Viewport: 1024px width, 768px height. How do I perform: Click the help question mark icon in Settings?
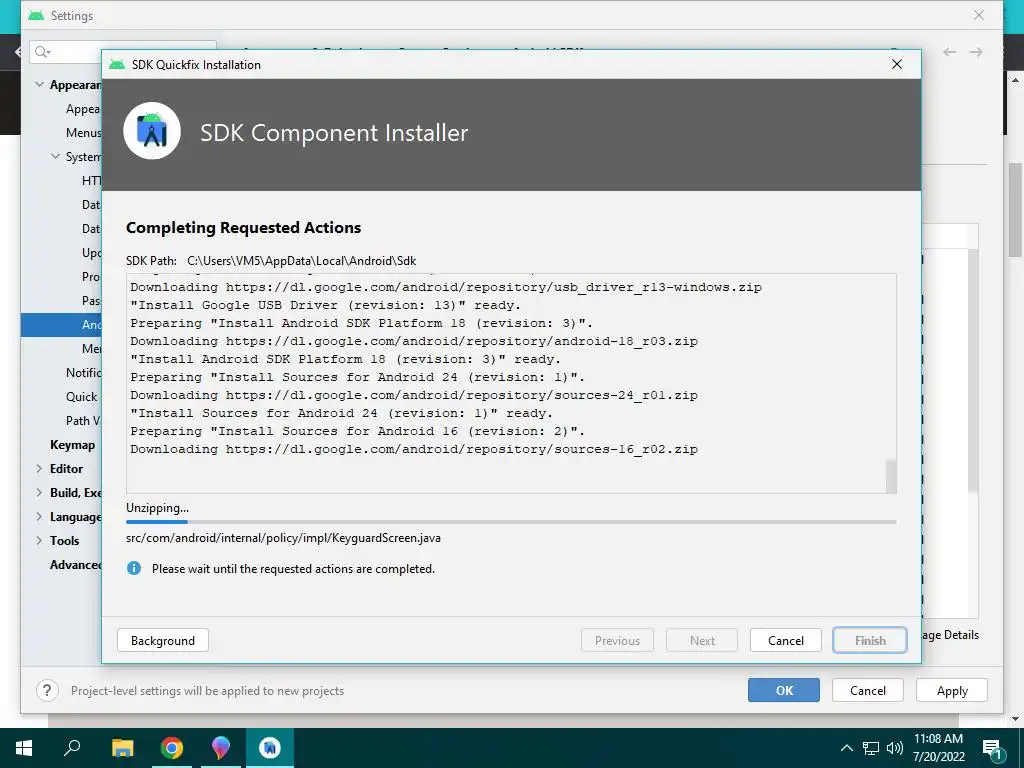click(47, 690)
